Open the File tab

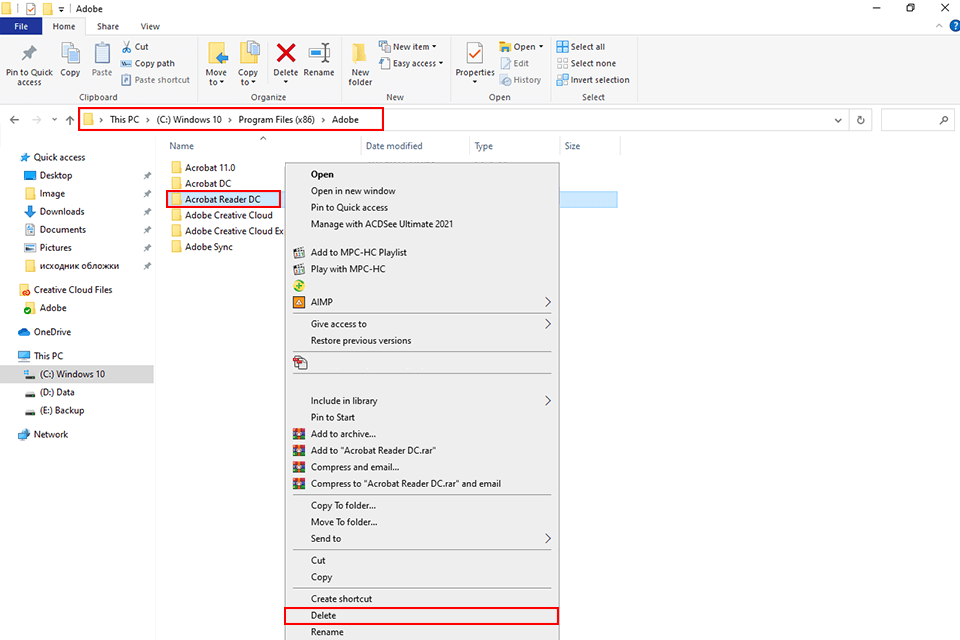[21, 26]
